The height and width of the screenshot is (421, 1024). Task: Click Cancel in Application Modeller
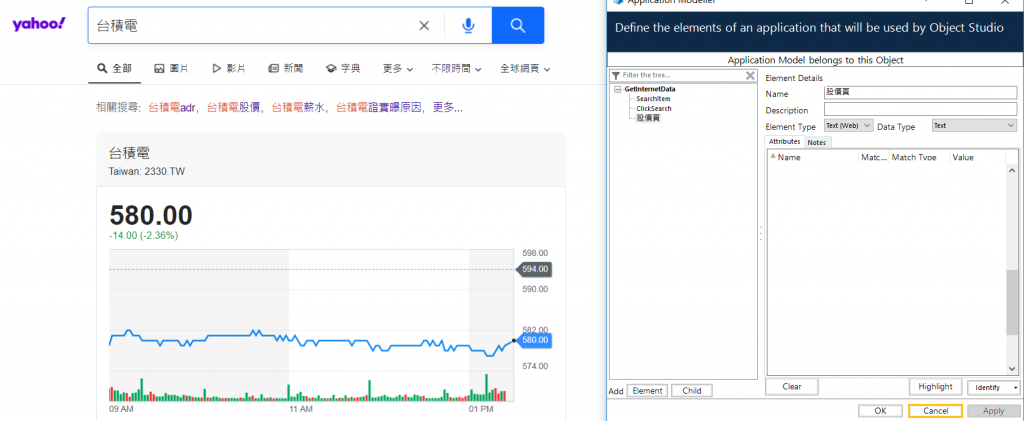point(935,411)
